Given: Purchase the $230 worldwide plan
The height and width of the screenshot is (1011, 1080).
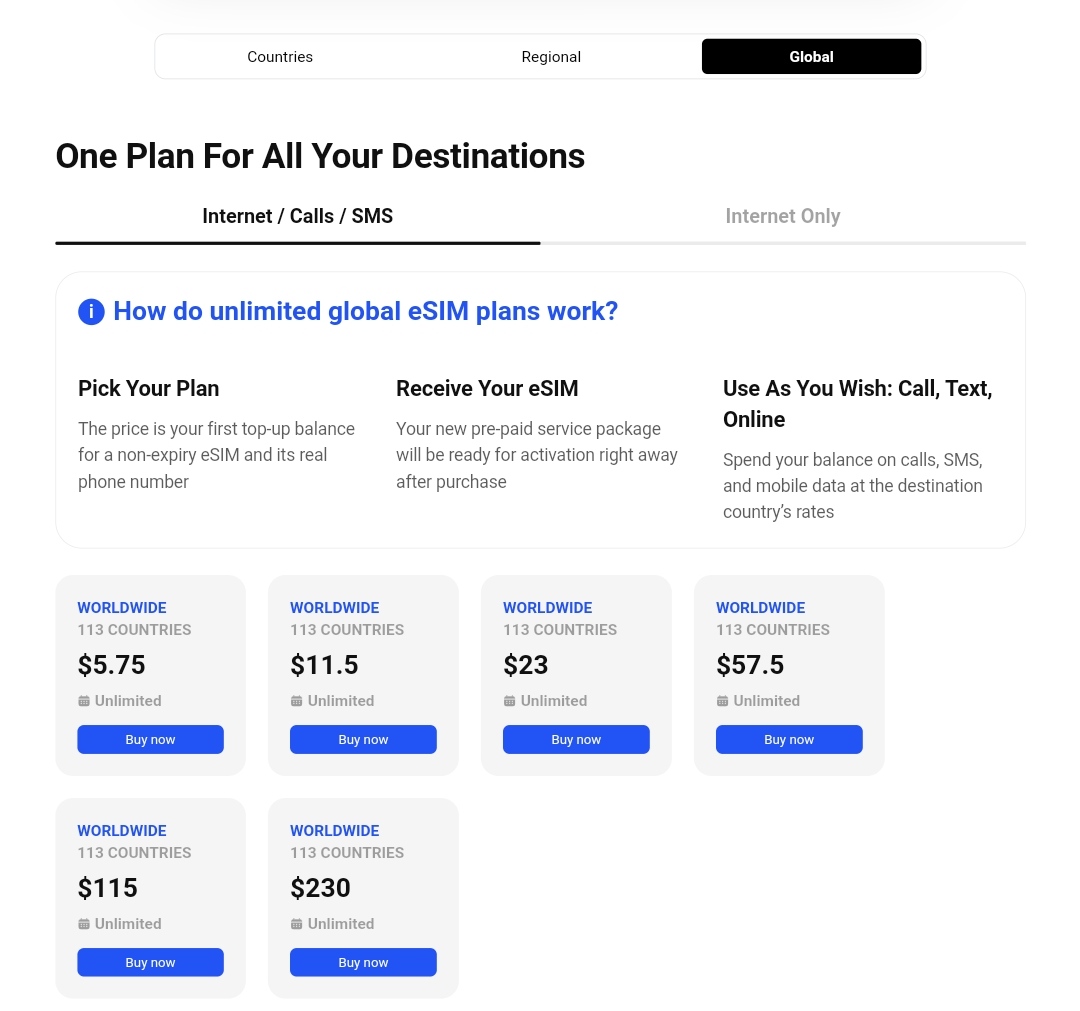Looking at the screenshot, I should [363, 963].
